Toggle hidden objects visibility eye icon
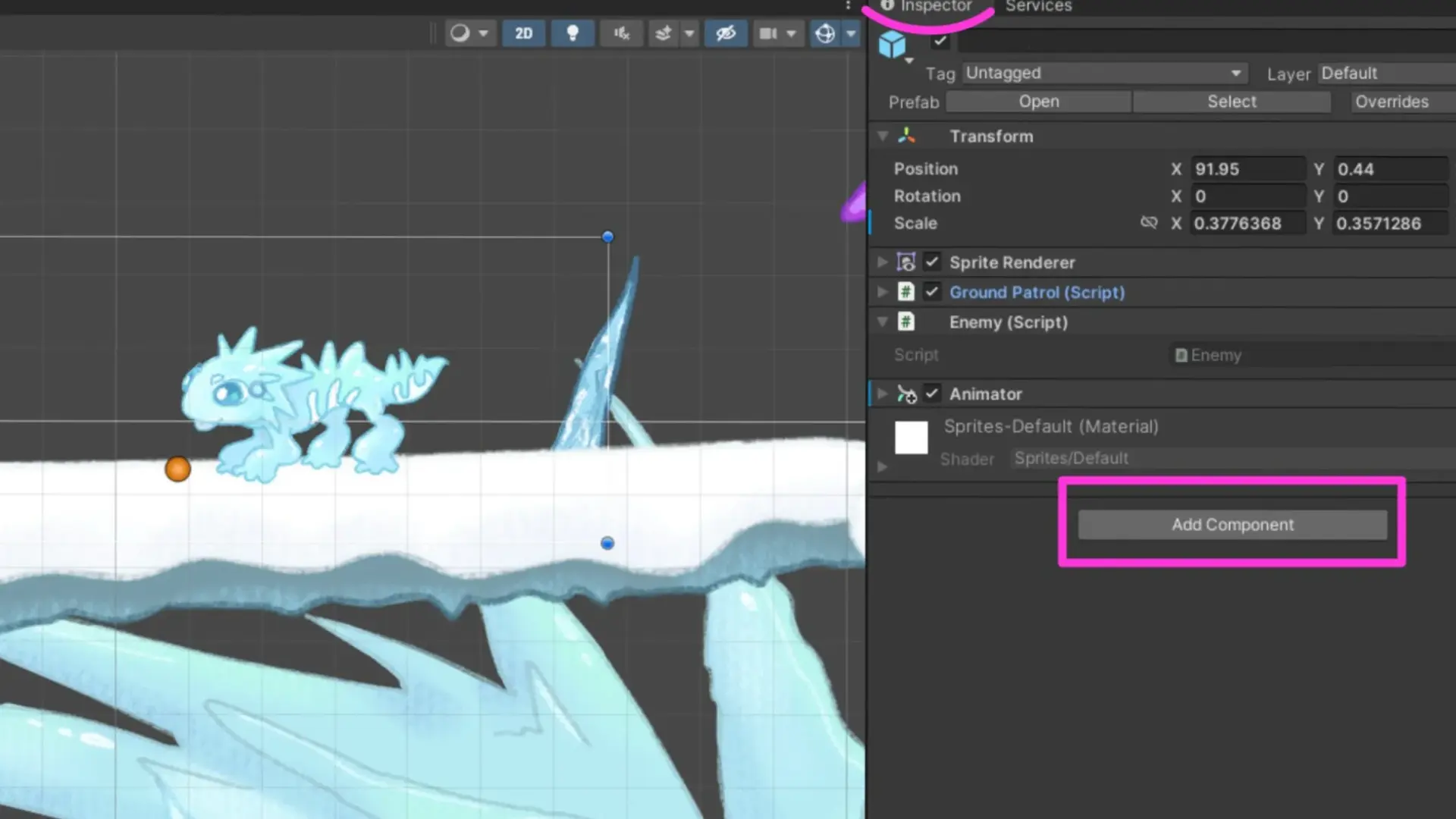Viewport: 1456px width, 819px height. tap(726, 33)
